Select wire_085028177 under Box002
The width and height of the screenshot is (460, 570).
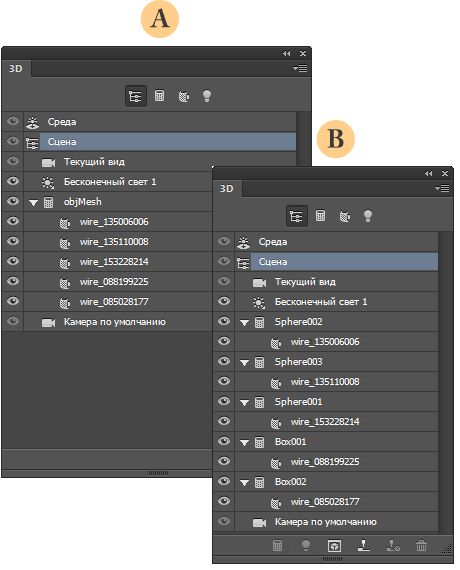pos(336,502)
